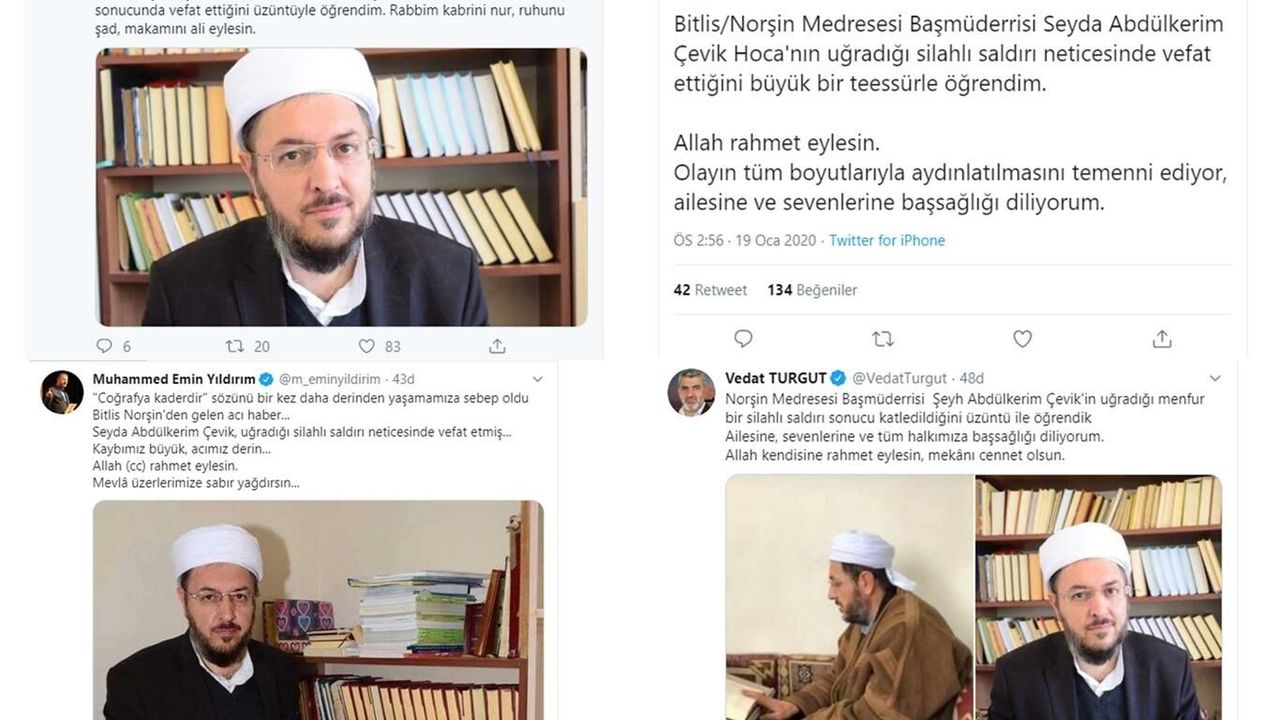The image size is (1280, 720).
Task: View the 134 Beğeniler list
Action: (812, 290)
